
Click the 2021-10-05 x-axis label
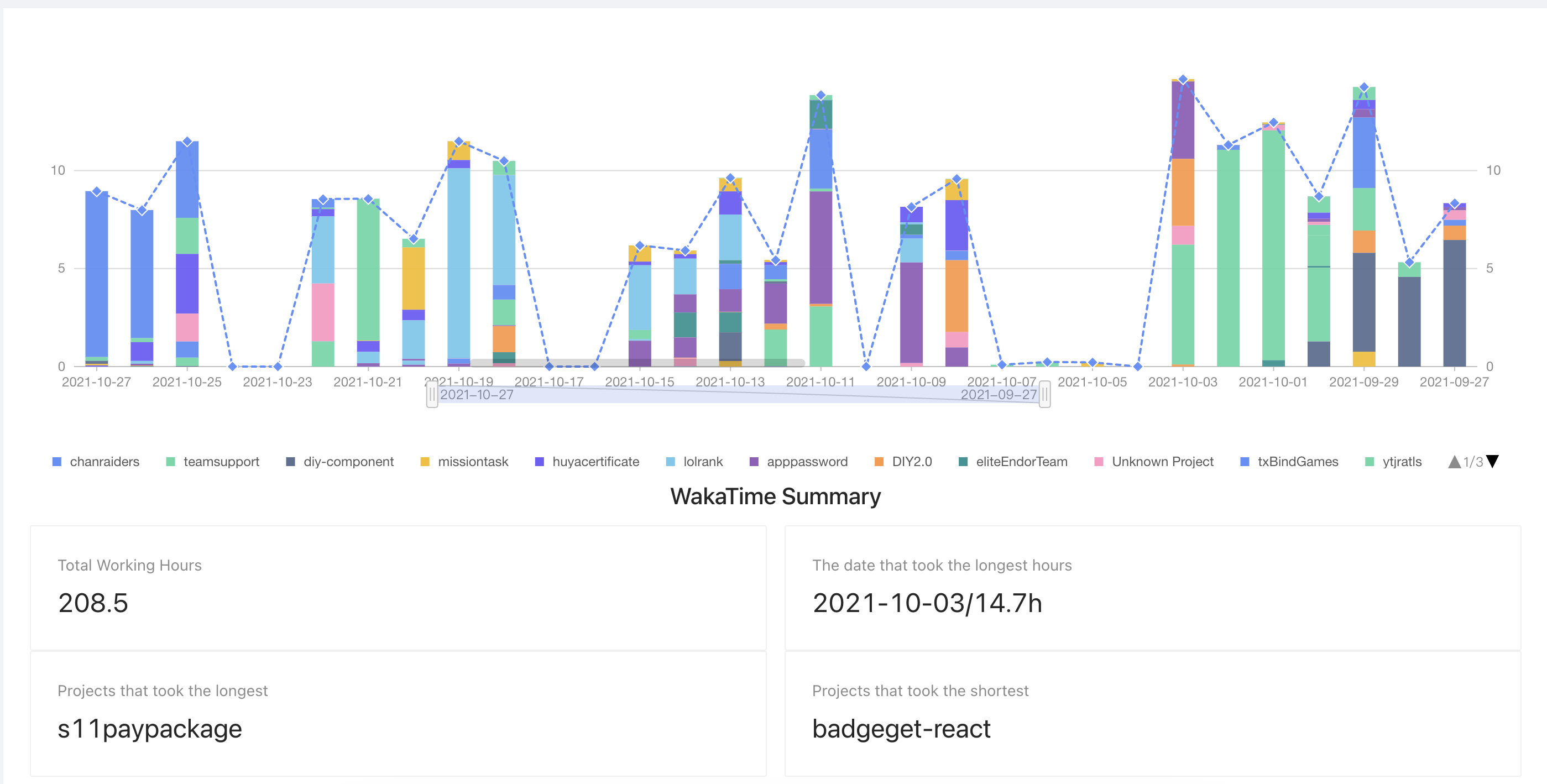[1093, 382]
